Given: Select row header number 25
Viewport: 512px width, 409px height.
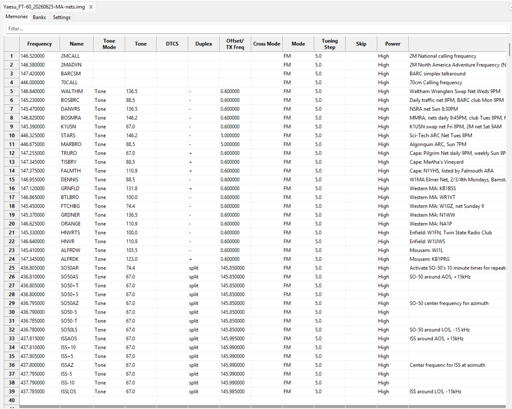Looking at the screenshot, I should click(x=12, y=268).
